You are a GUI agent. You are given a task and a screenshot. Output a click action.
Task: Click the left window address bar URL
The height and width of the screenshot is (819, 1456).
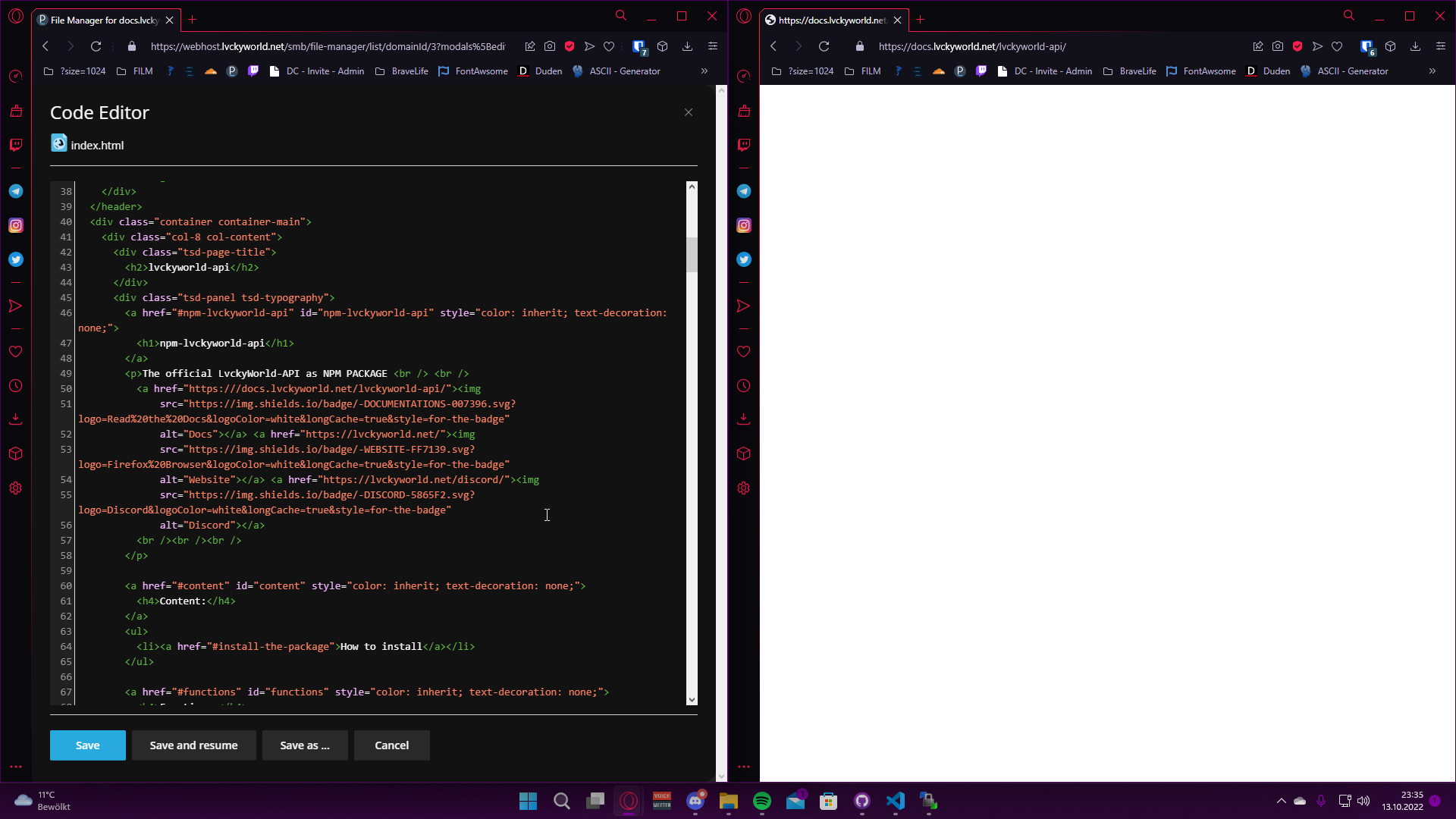(x=326, y=46)
